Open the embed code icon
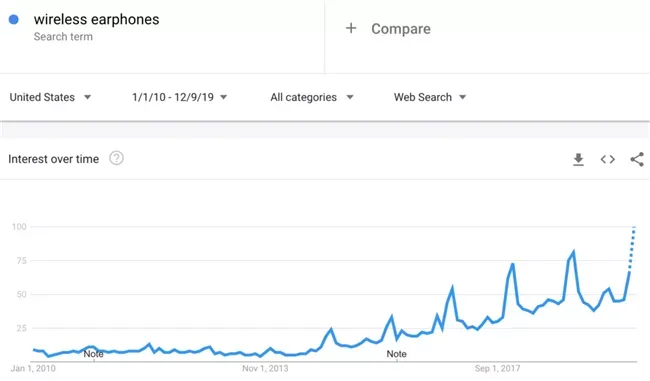 click(x=608, y=159)
